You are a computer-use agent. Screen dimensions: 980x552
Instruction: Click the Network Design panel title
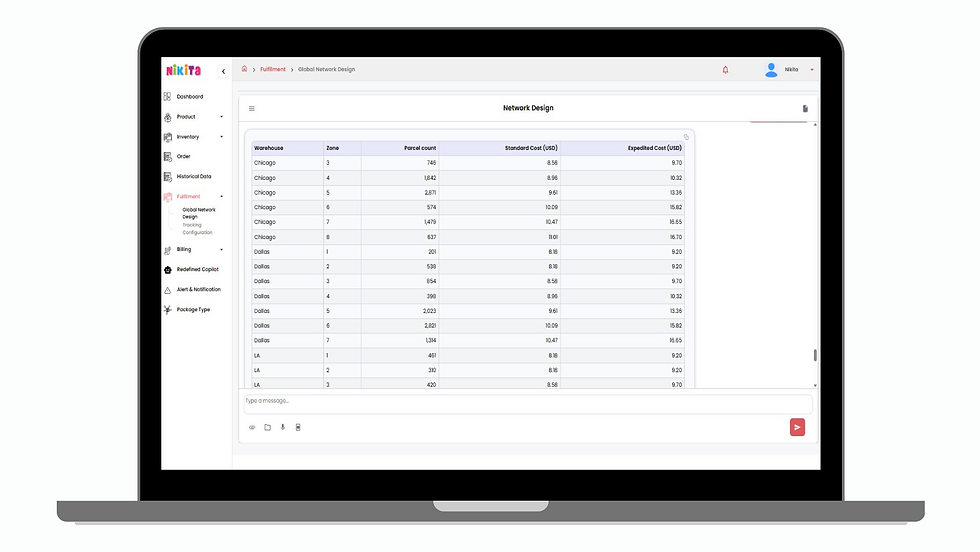[528, 108]
